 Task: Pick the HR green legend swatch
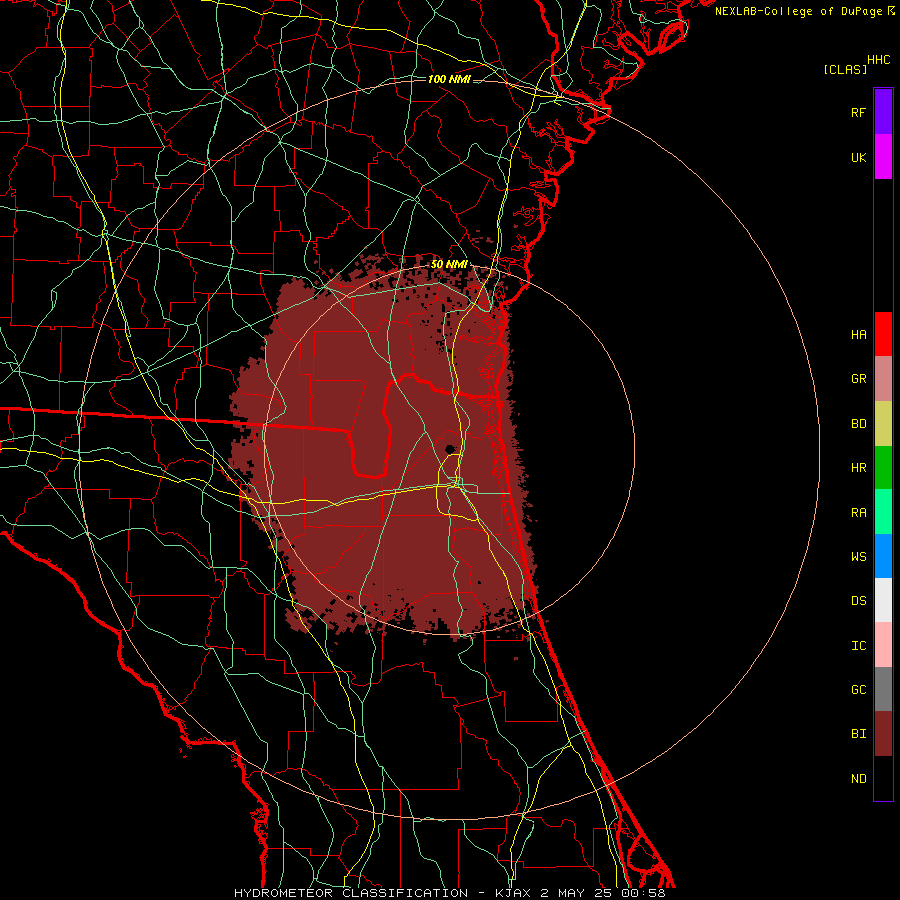pos(883,468)
